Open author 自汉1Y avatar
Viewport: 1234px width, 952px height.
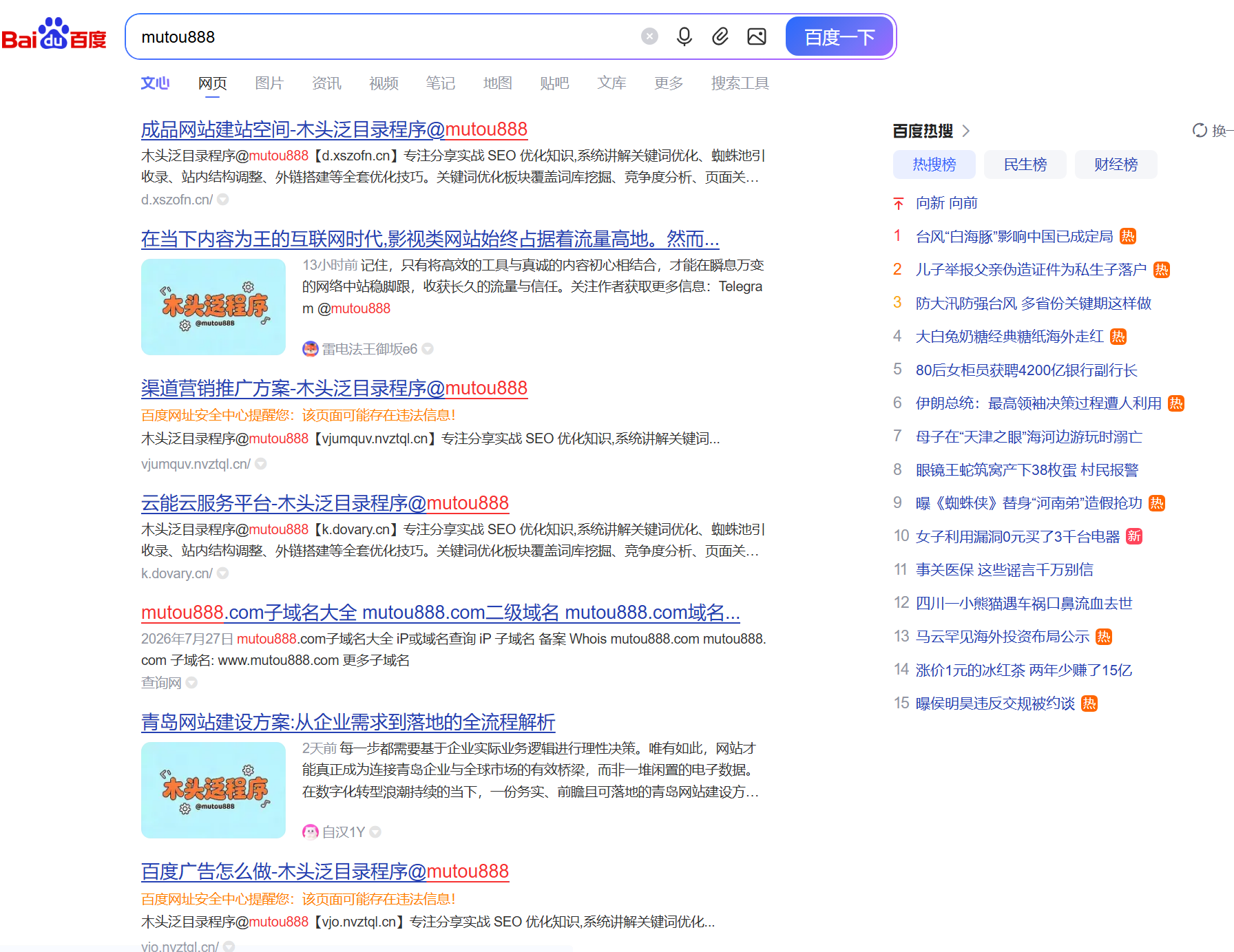311,832
